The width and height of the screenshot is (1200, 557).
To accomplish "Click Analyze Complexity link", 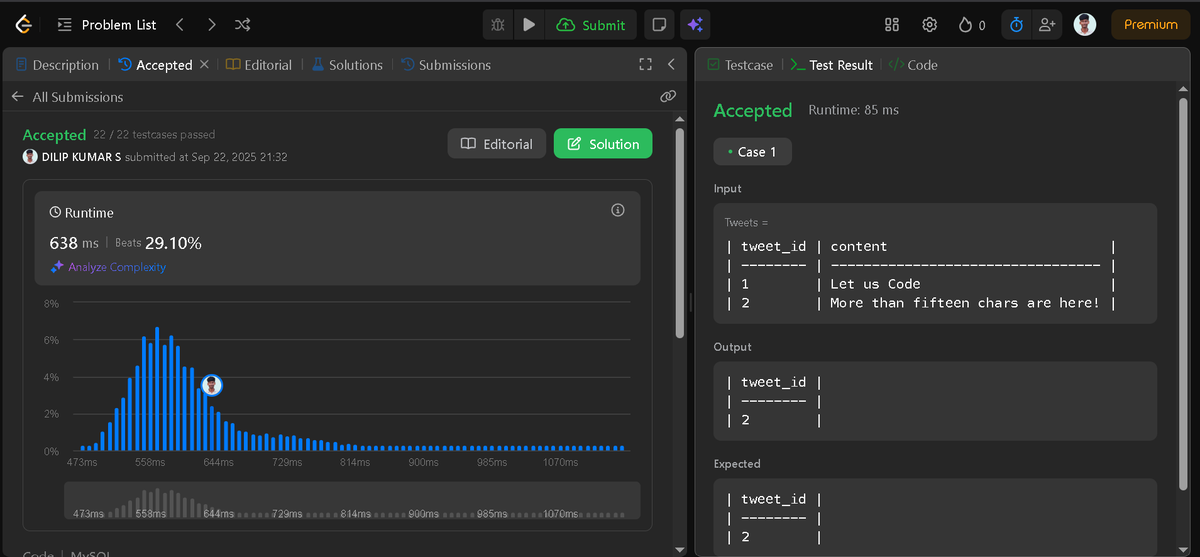I will tap(108, 267).
